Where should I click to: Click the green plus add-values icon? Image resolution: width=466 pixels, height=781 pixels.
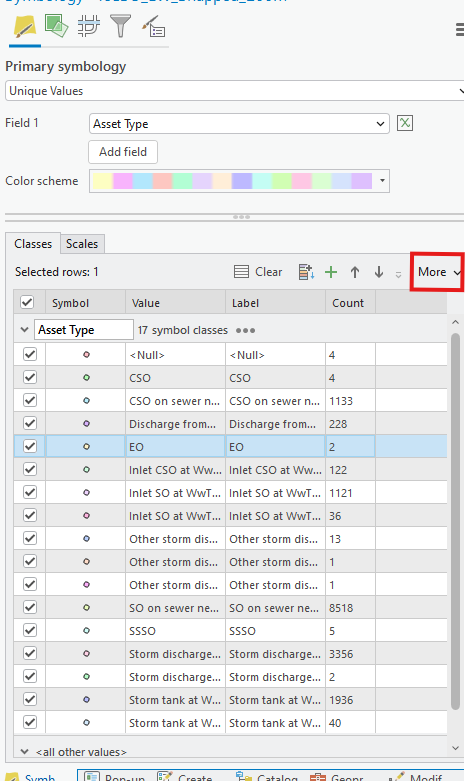331,272
